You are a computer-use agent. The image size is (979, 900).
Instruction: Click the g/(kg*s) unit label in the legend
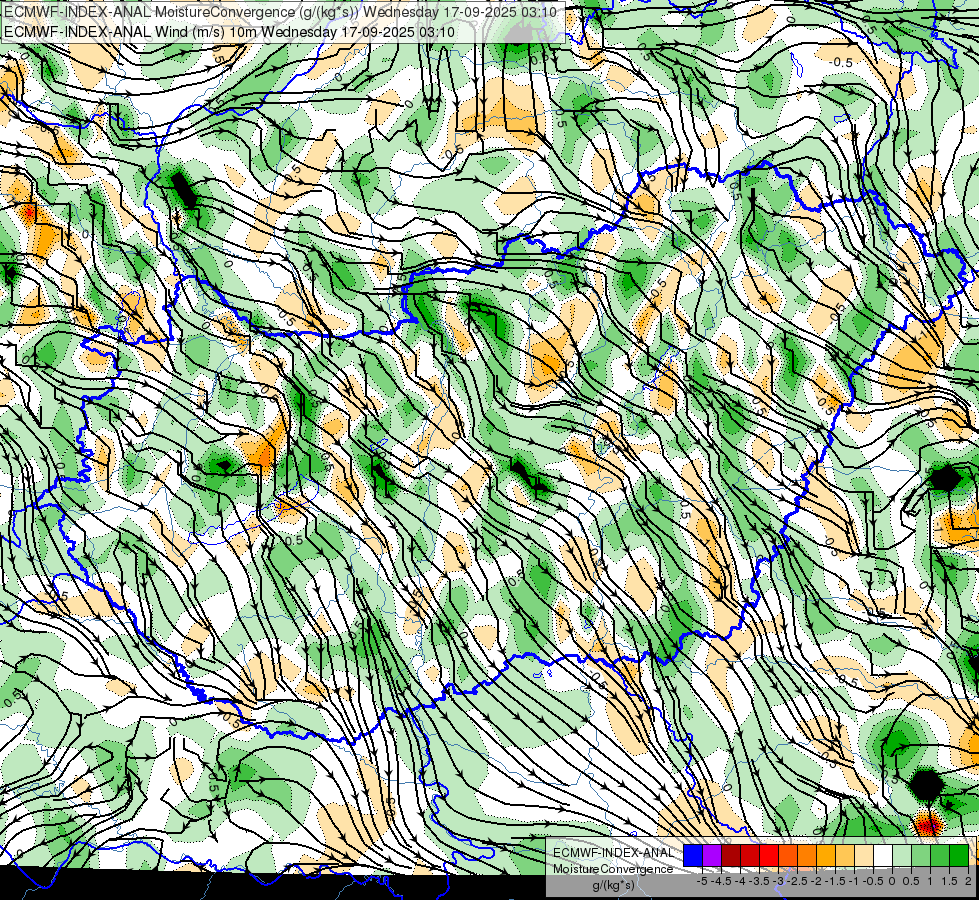click(614, 886)
